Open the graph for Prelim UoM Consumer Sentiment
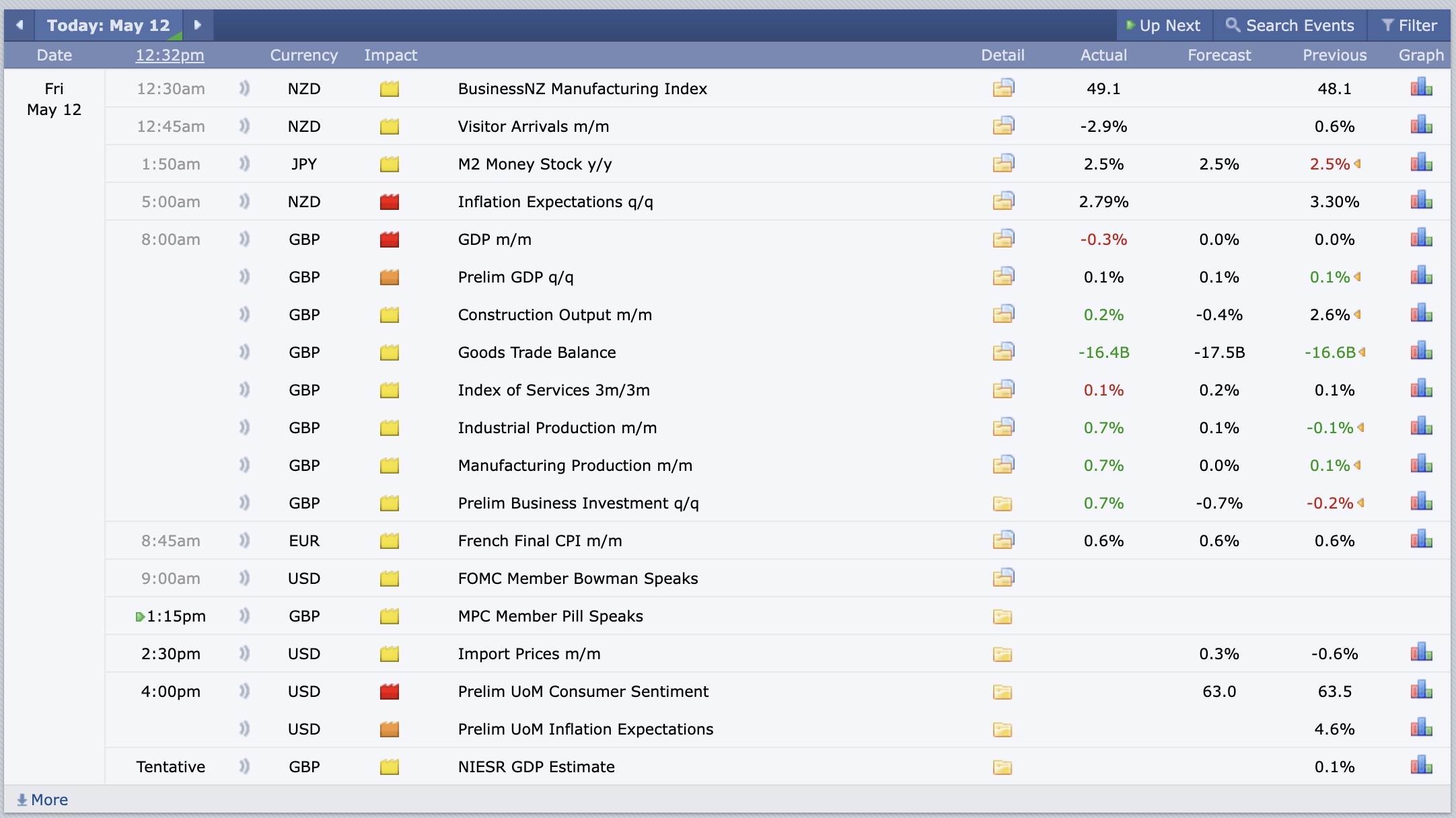Screen dimensions: 1456x818 click(x=1422, y=691)
